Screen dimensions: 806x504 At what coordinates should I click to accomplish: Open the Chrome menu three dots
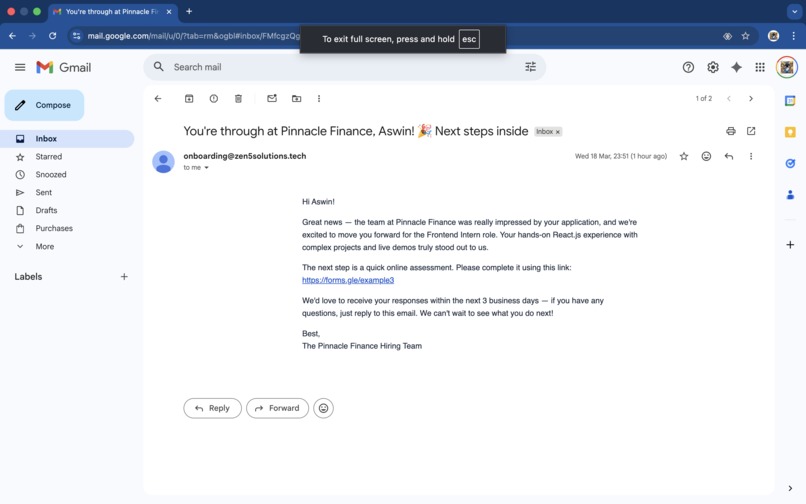pos(794,35)
